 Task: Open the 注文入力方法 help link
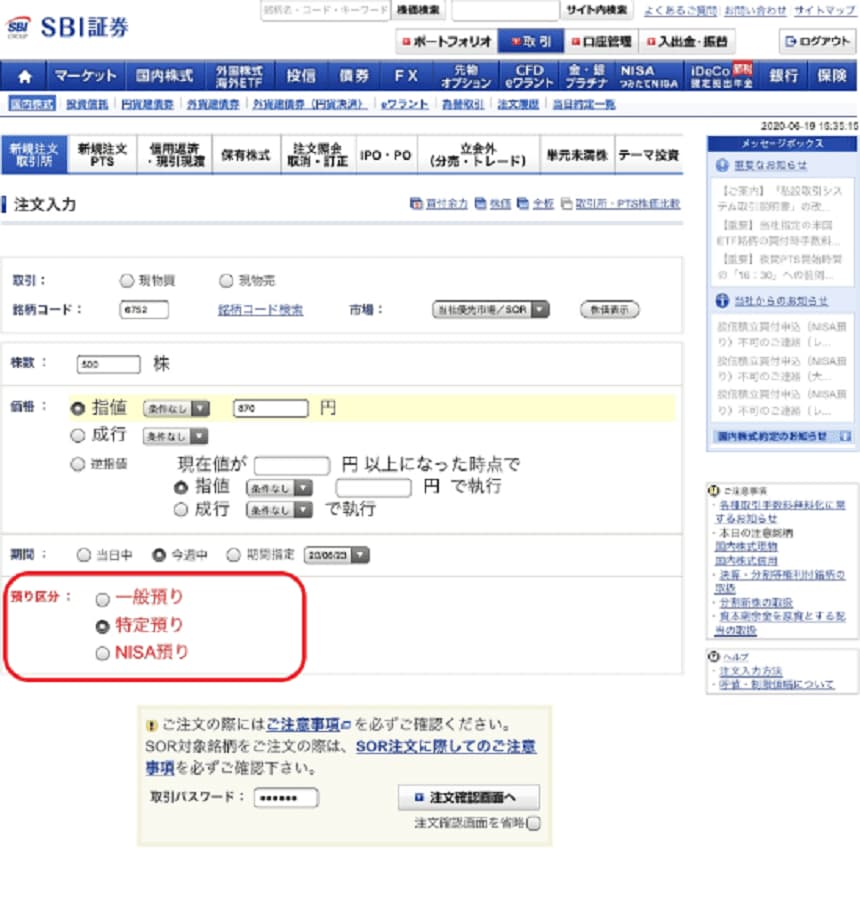[x=751, y=671]
